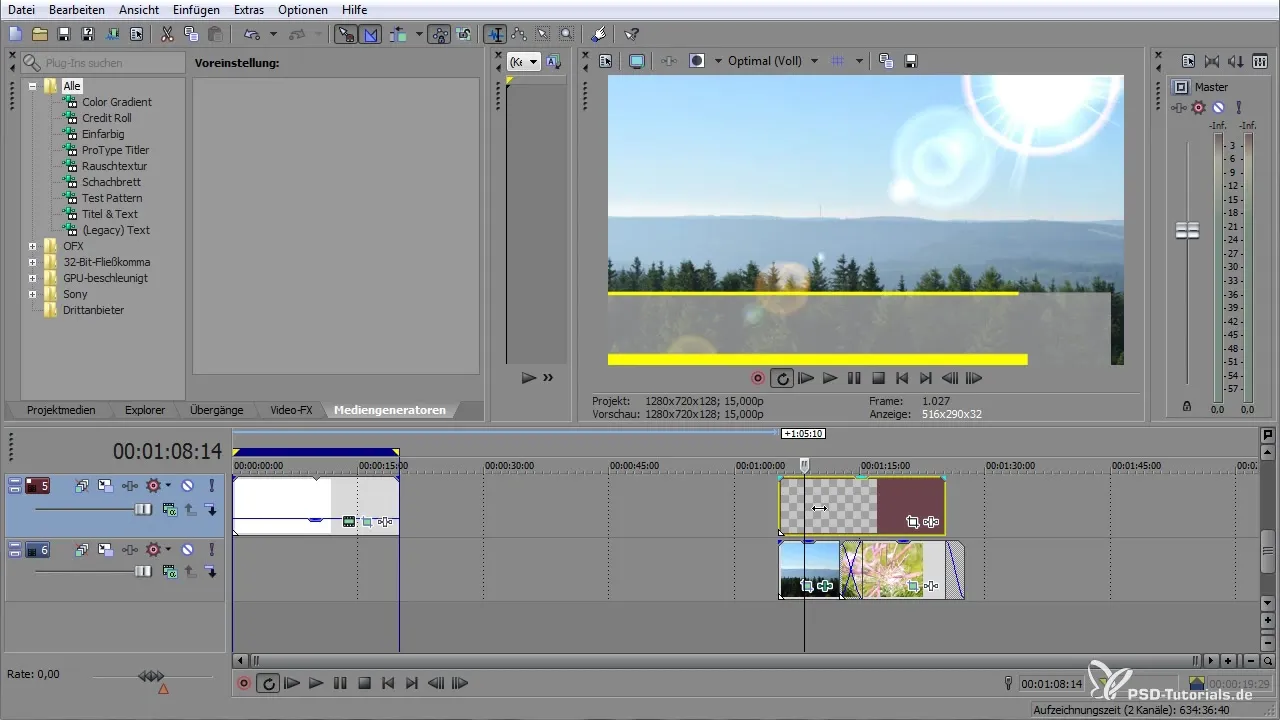Mute track 6
Viewport: 1280px width, 720px height.
point(187,549)
